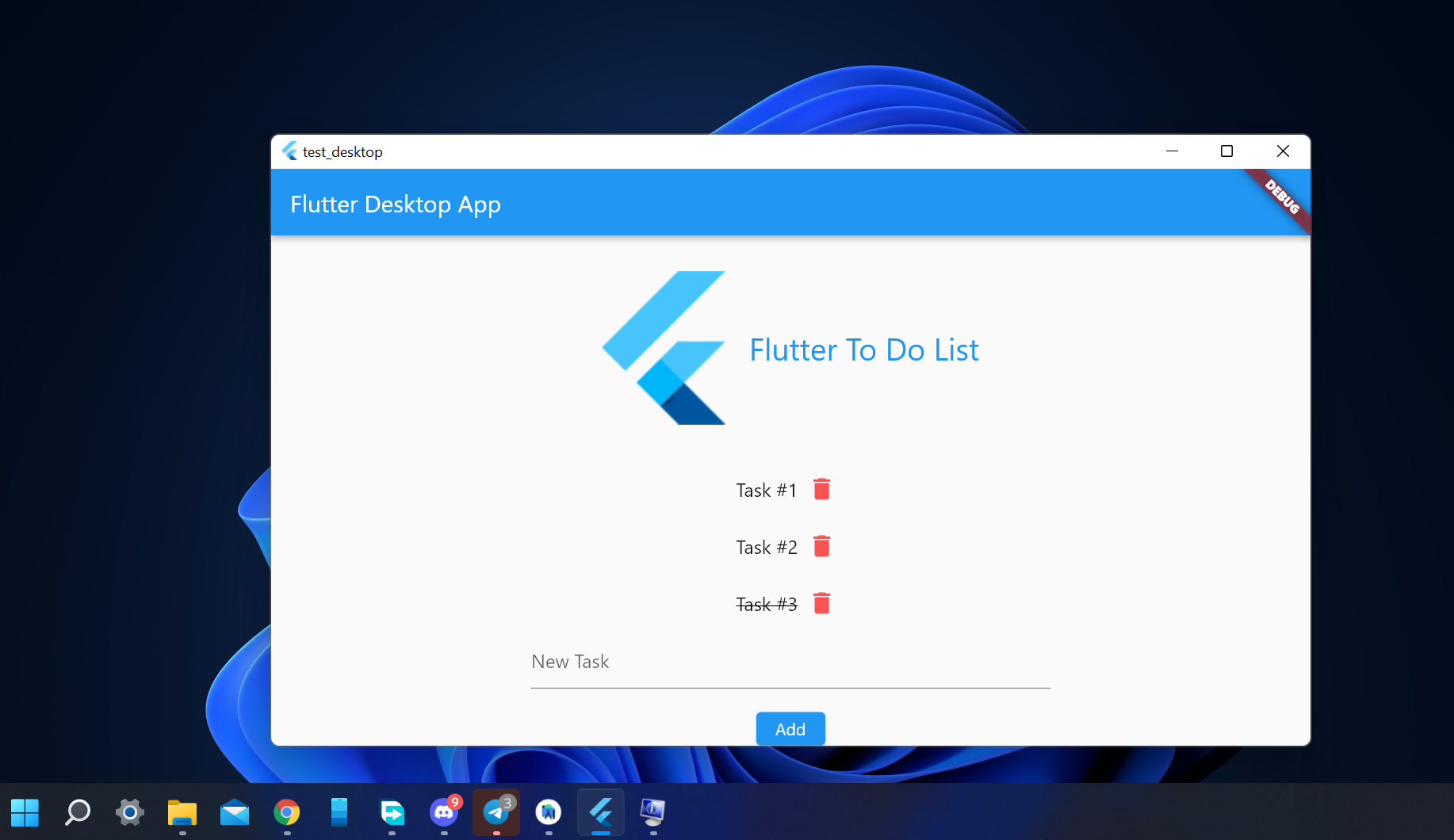This screenshot has height=840, width=1454.
Task: Open Windows Settings from the taskbar
Action: point(129,812)
